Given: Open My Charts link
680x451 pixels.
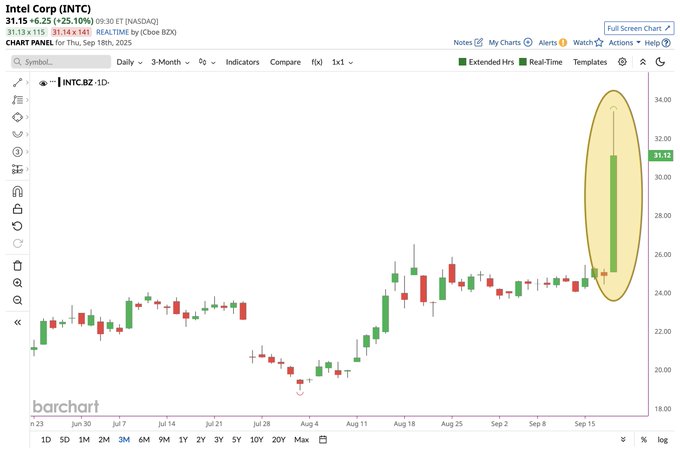Looking at the screenshot, I should (x=510, y=42).
